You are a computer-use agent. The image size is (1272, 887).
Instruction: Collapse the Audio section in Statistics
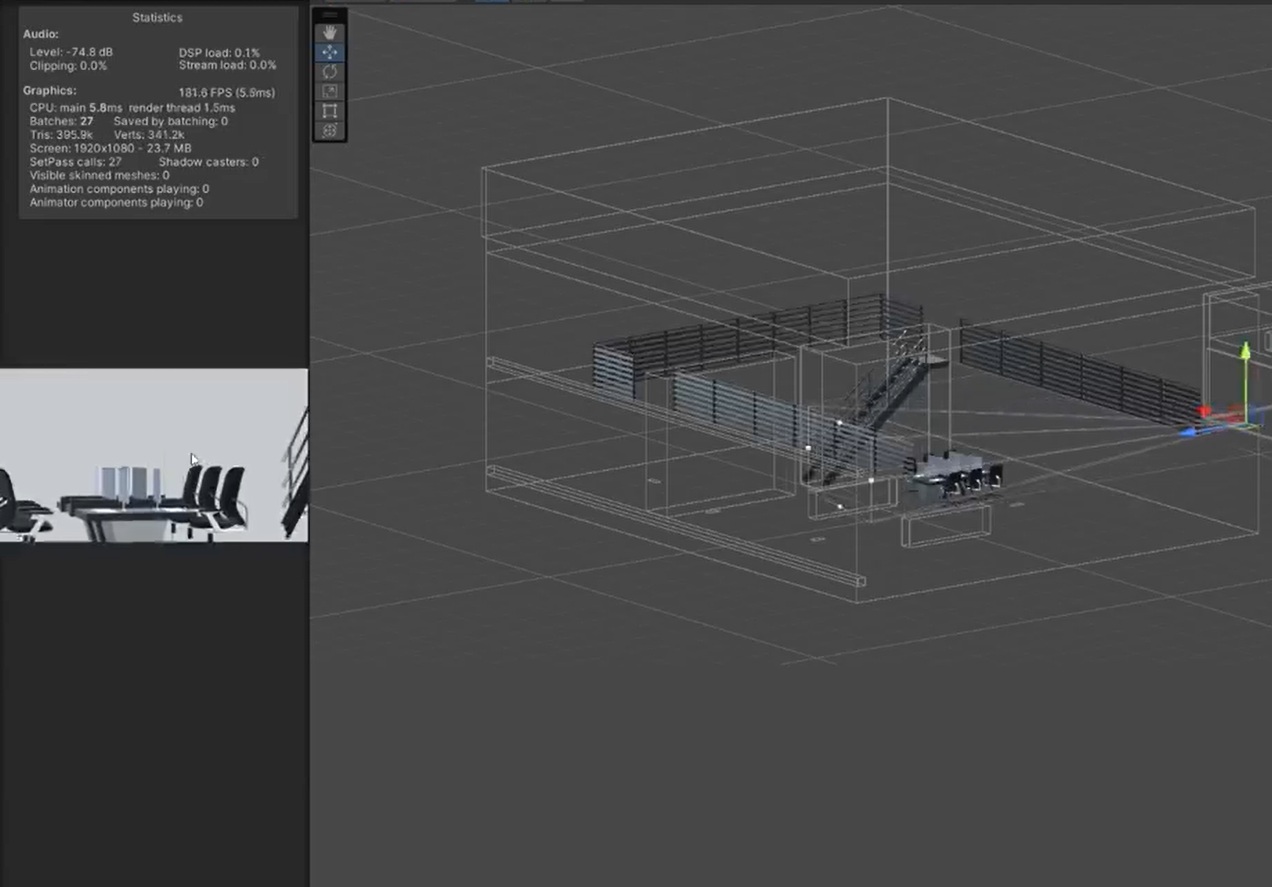coord(40,33)
